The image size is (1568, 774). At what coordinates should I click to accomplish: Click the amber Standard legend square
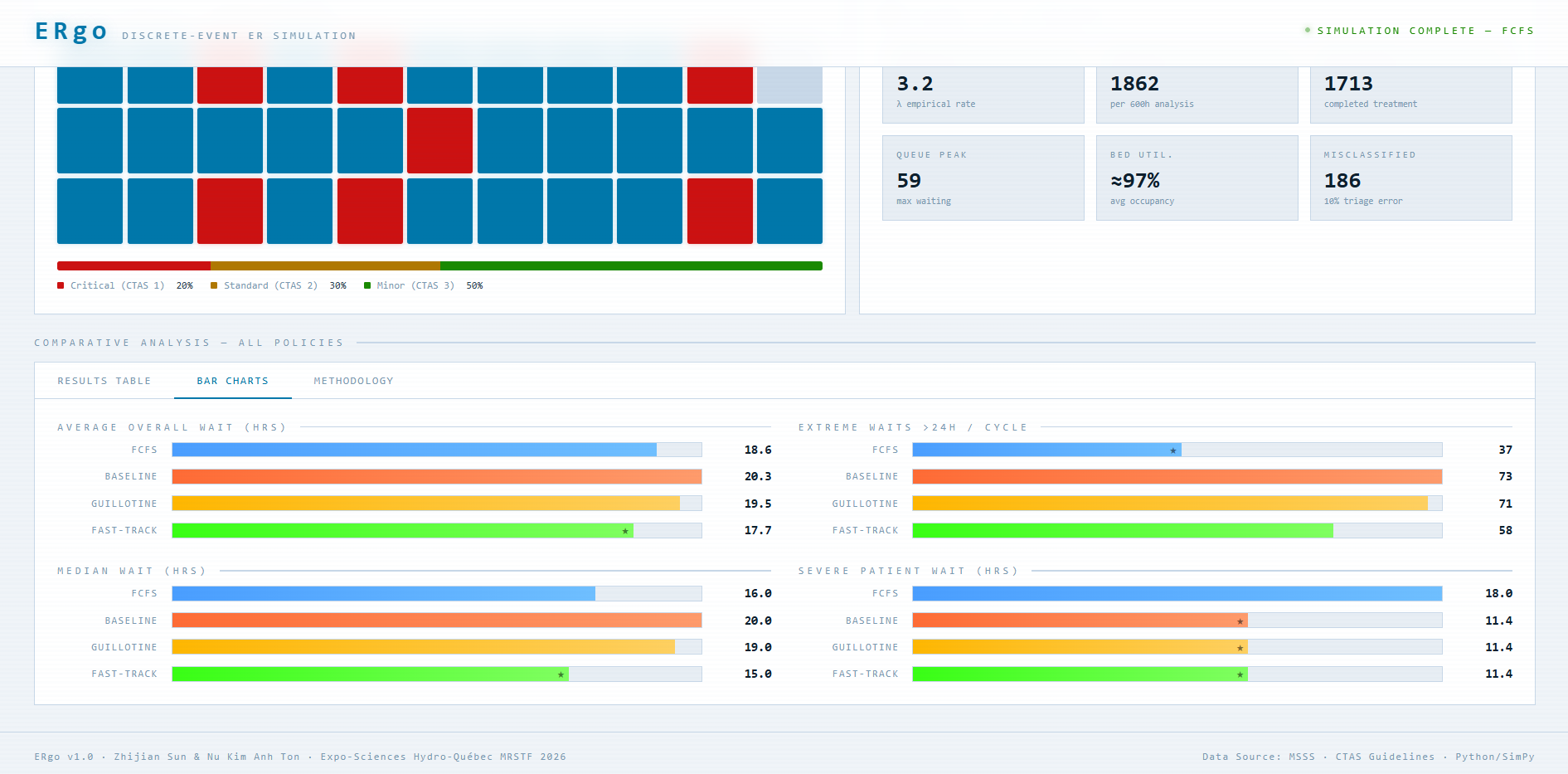click(x=214, y=285)
